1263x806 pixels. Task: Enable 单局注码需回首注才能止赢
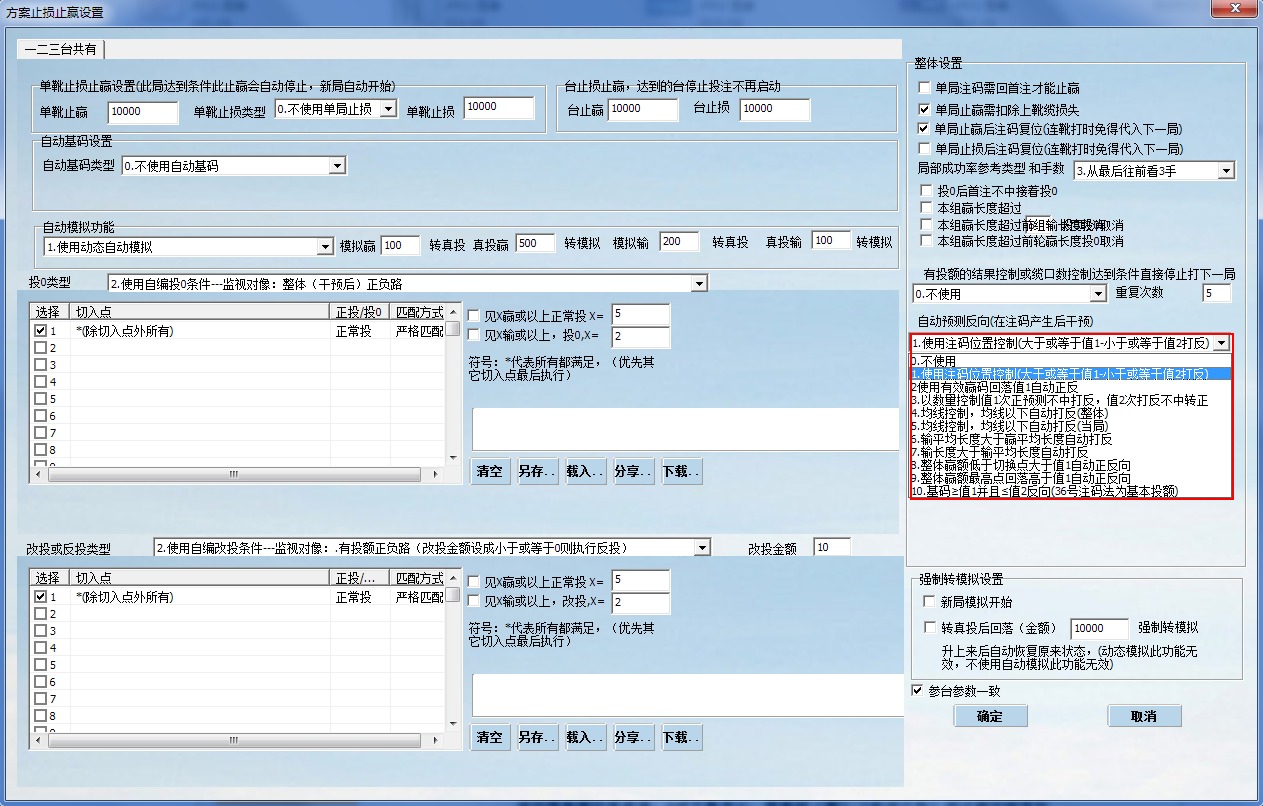tap(924, 88)
